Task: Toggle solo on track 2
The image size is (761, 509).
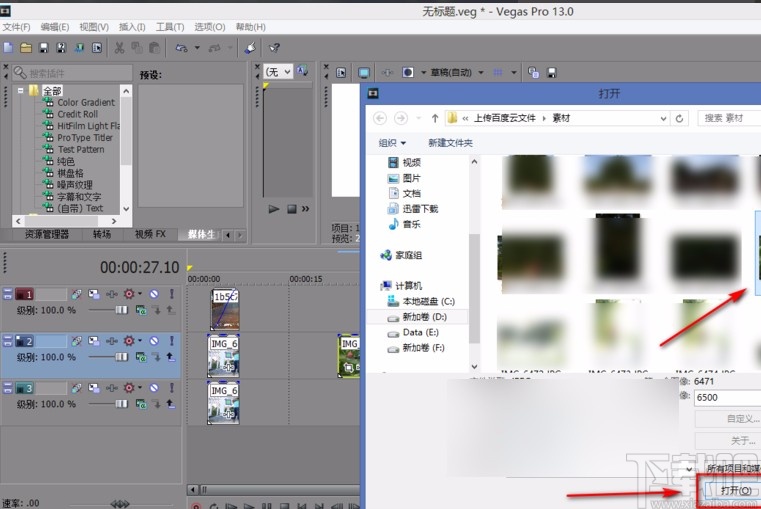Action: tap(171, 341)
